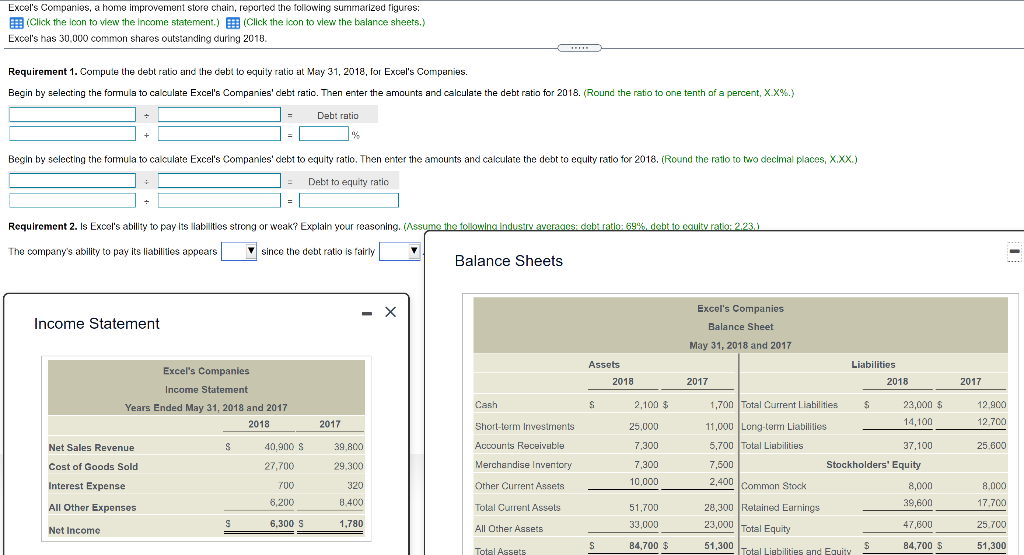1024x555 pixels.
Task: Click debt ratio numerator amount field
Action: (72, 134)
